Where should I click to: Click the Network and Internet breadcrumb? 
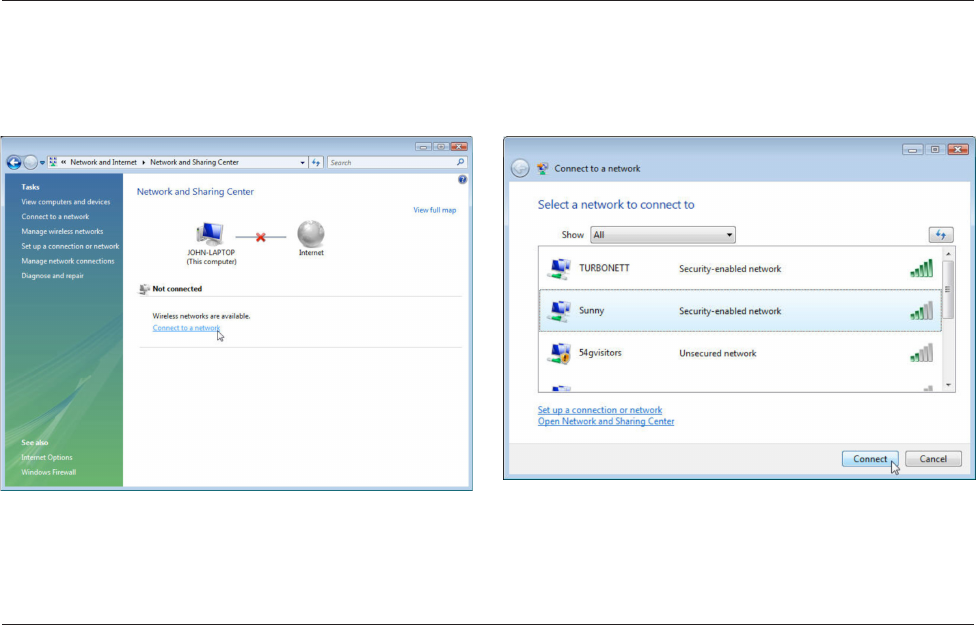103,162
